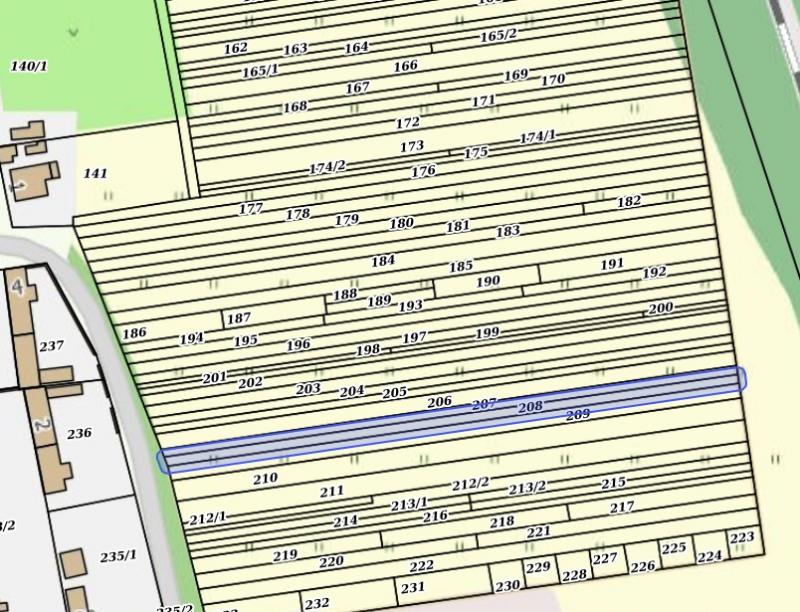Click parcel label 168
Viewport: 800px width, 612px height.
coord(295,107)
